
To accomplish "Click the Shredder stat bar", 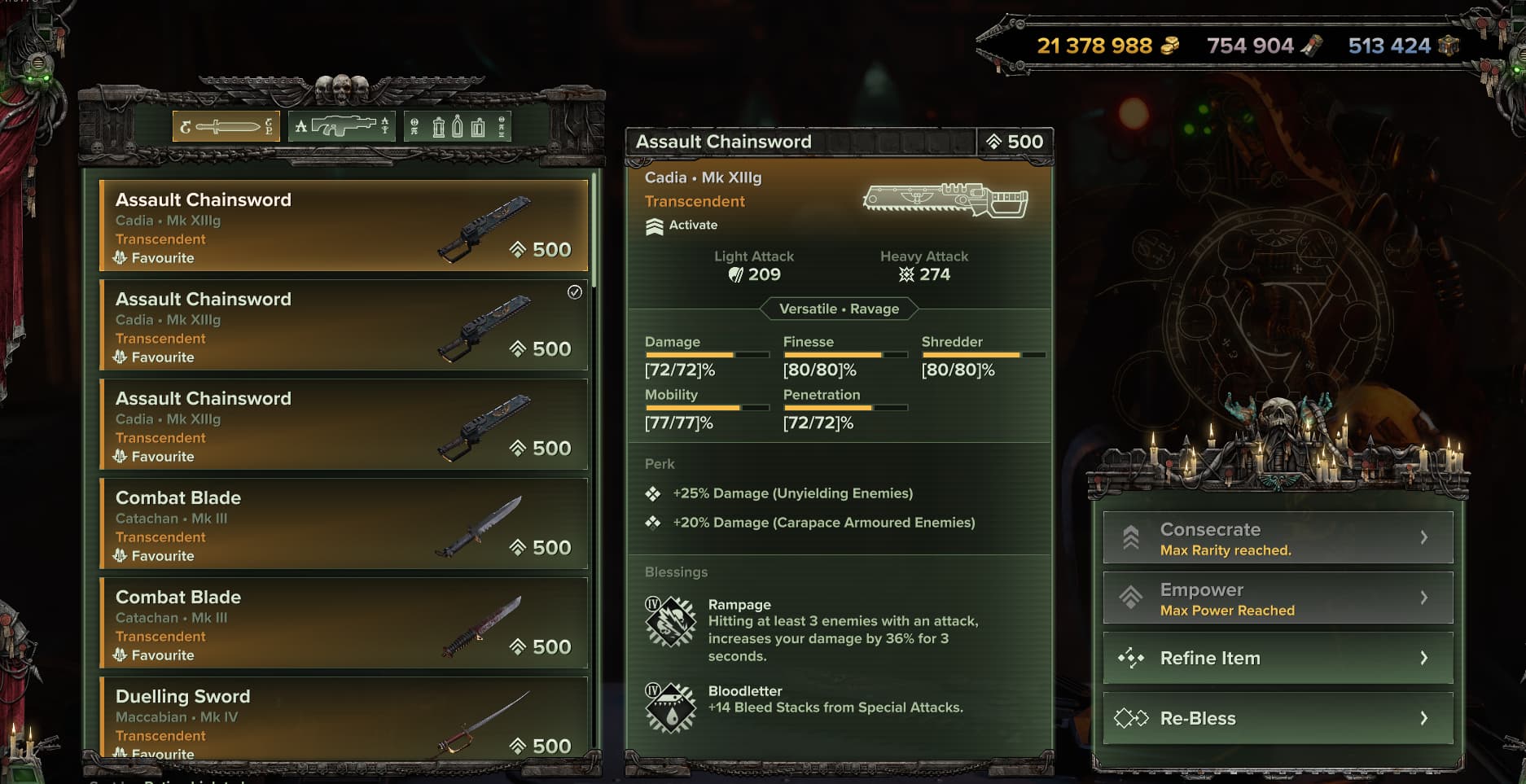I will pos(984,355).
